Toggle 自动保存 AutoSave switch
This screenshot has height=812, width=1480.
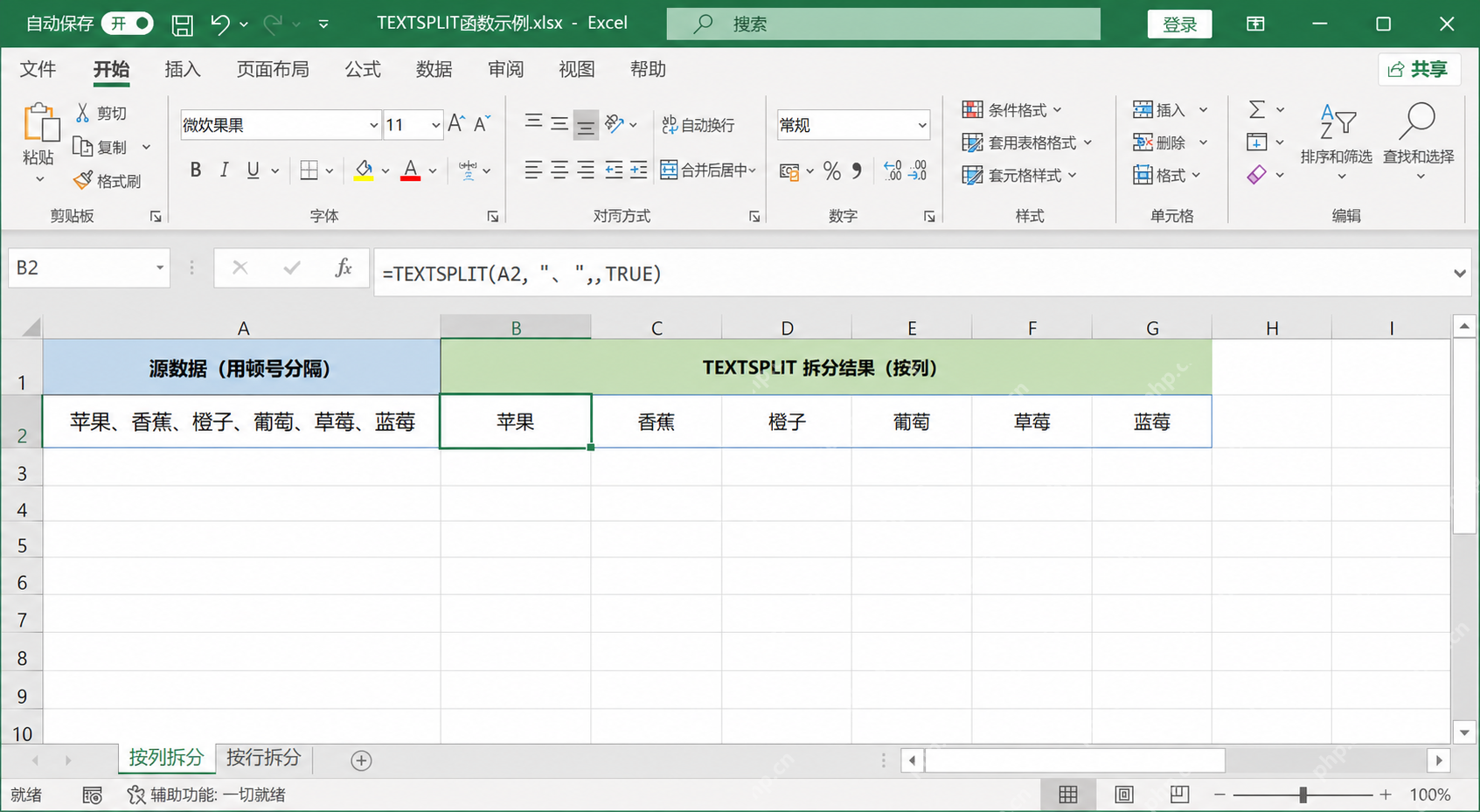point(128,24)
